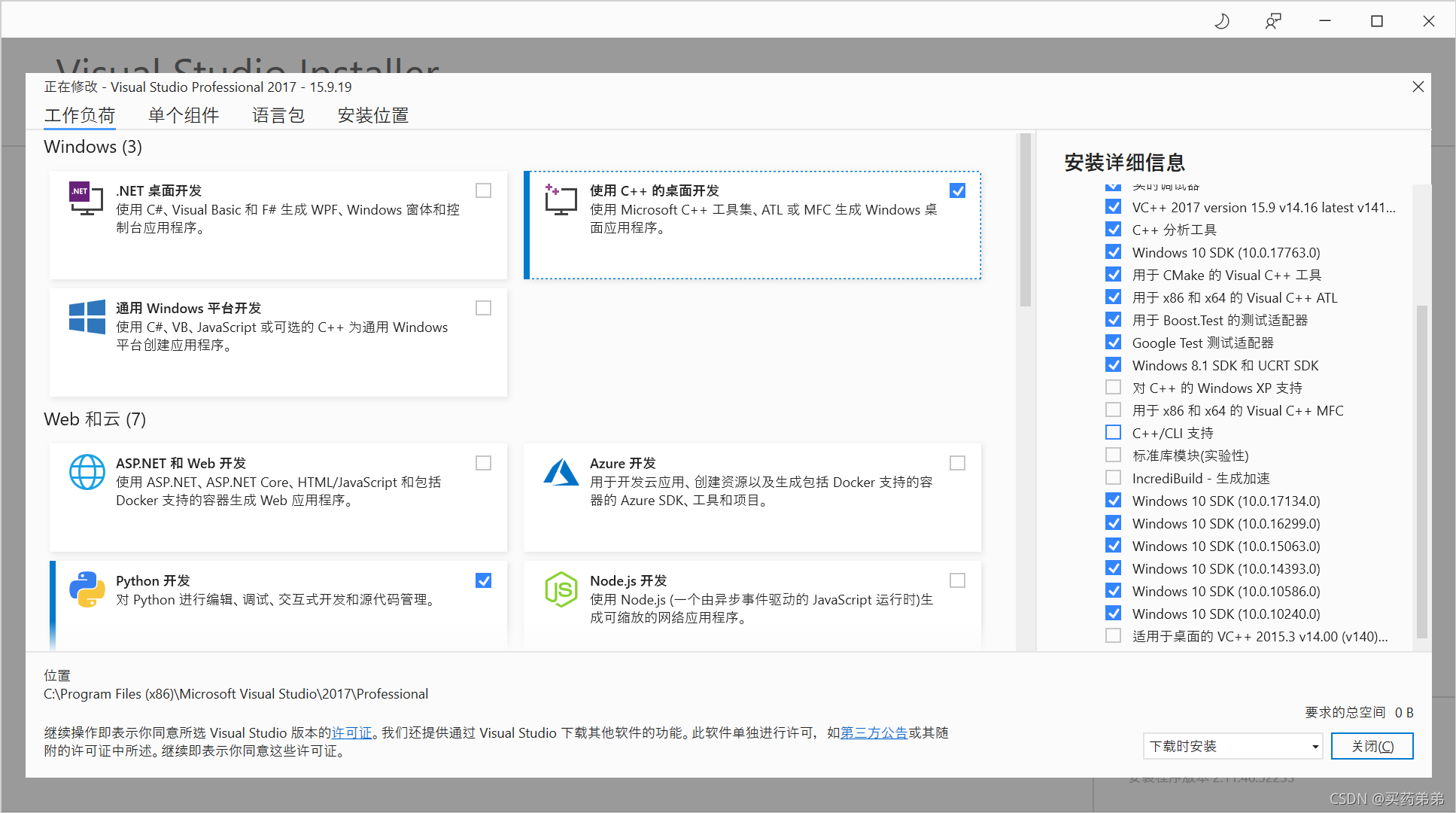Open the 语言包 tab
Screen dimensions: 1456x813
278,115
